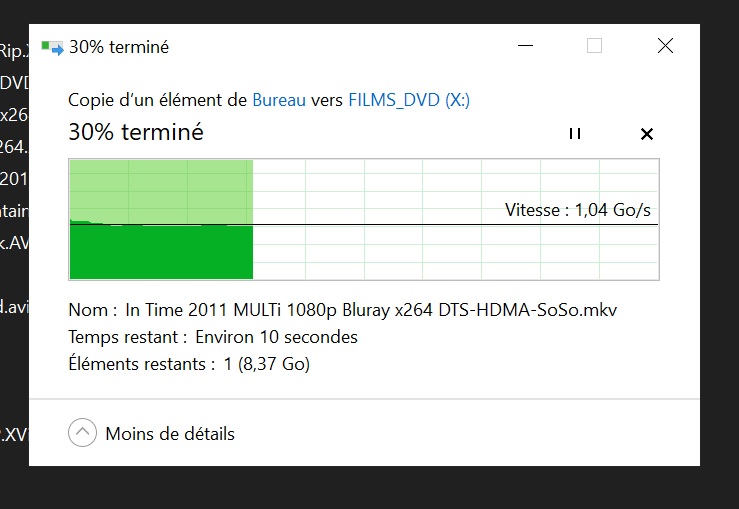739x509 pixels.
Task: Click the "Temps restant" remaining time line
Action: point(213,337)
